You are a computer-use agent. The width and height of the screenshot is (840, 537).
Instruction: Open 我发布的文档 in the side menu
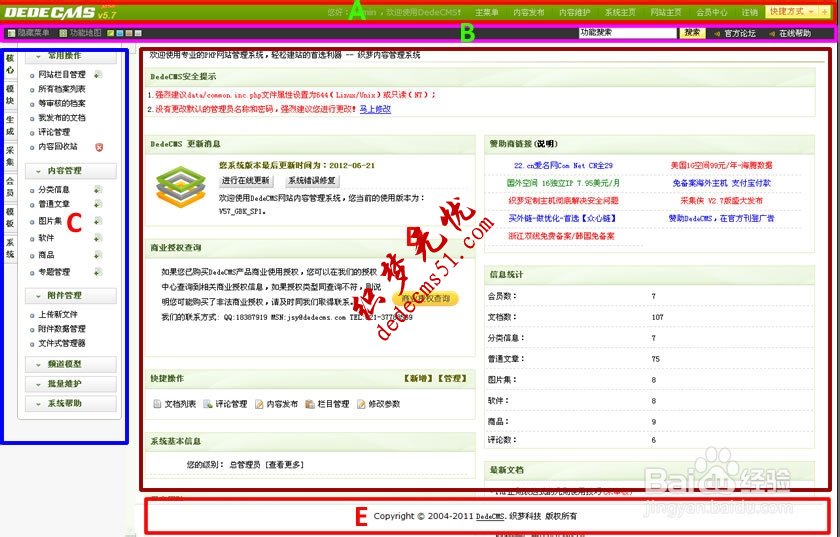point(62,118)
